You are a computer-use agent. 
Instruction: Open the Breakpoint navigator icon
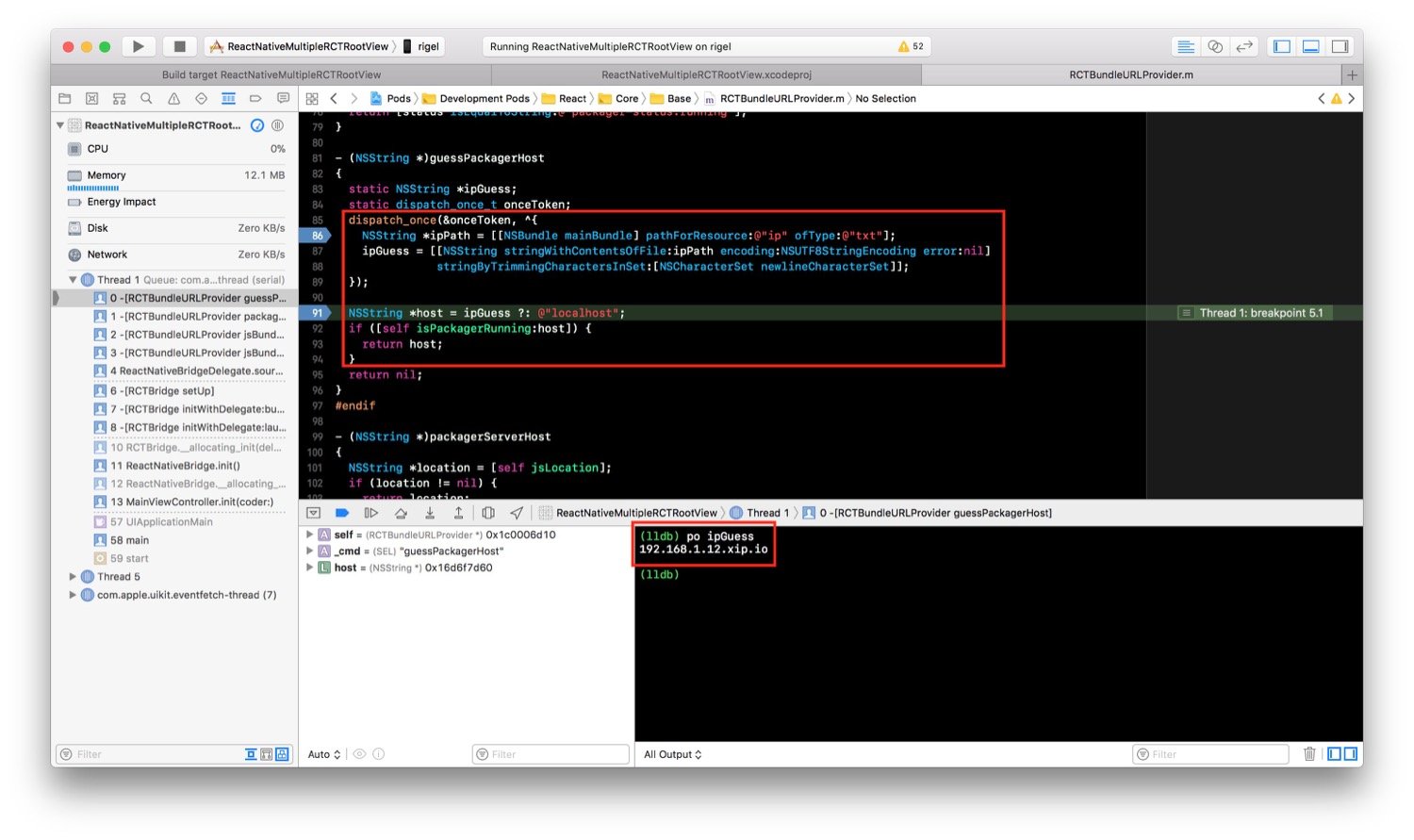pyautogui.click(x=255, y=98)
